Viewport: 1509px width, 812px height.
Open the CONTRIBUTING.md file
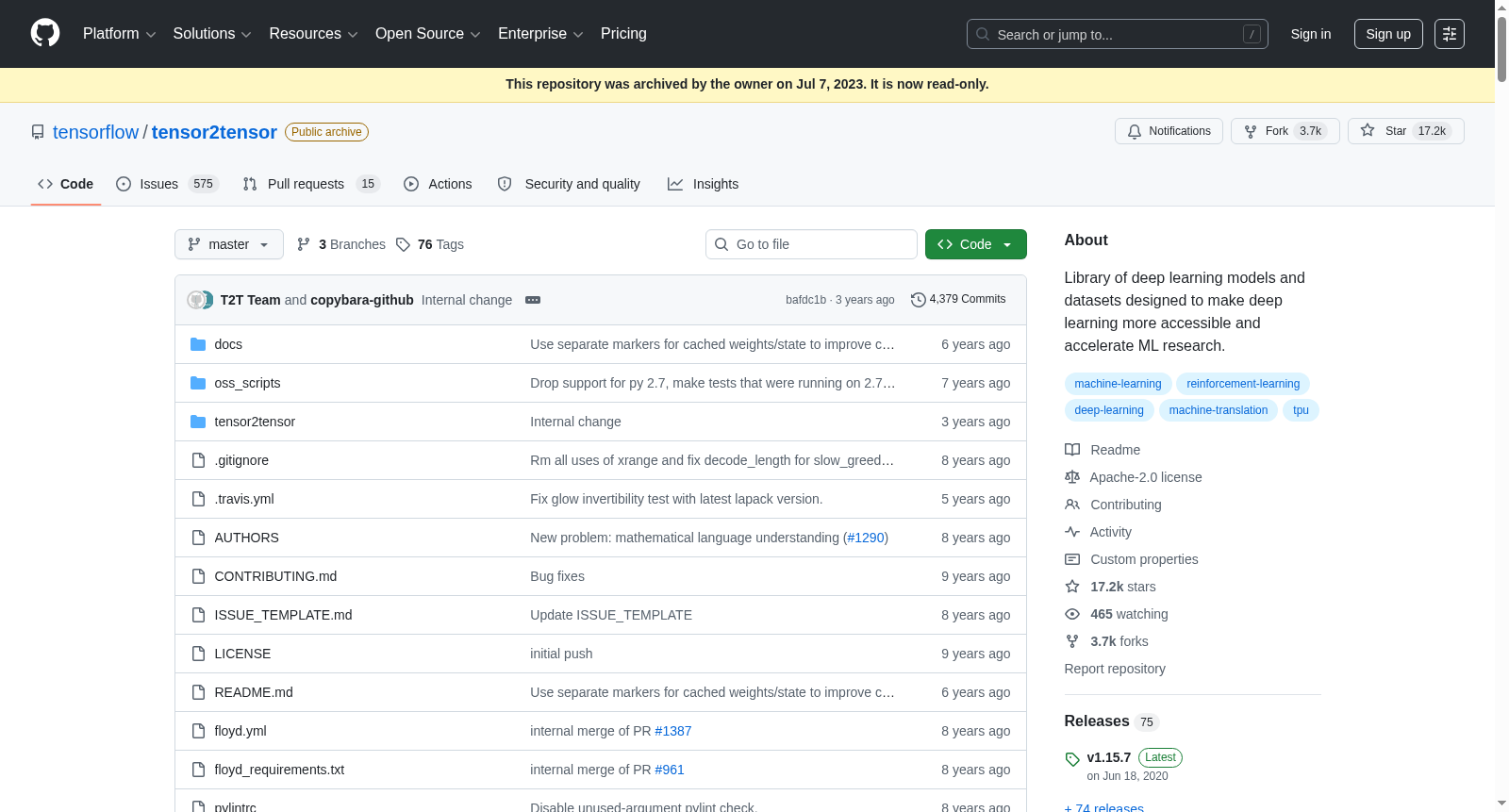275,576
